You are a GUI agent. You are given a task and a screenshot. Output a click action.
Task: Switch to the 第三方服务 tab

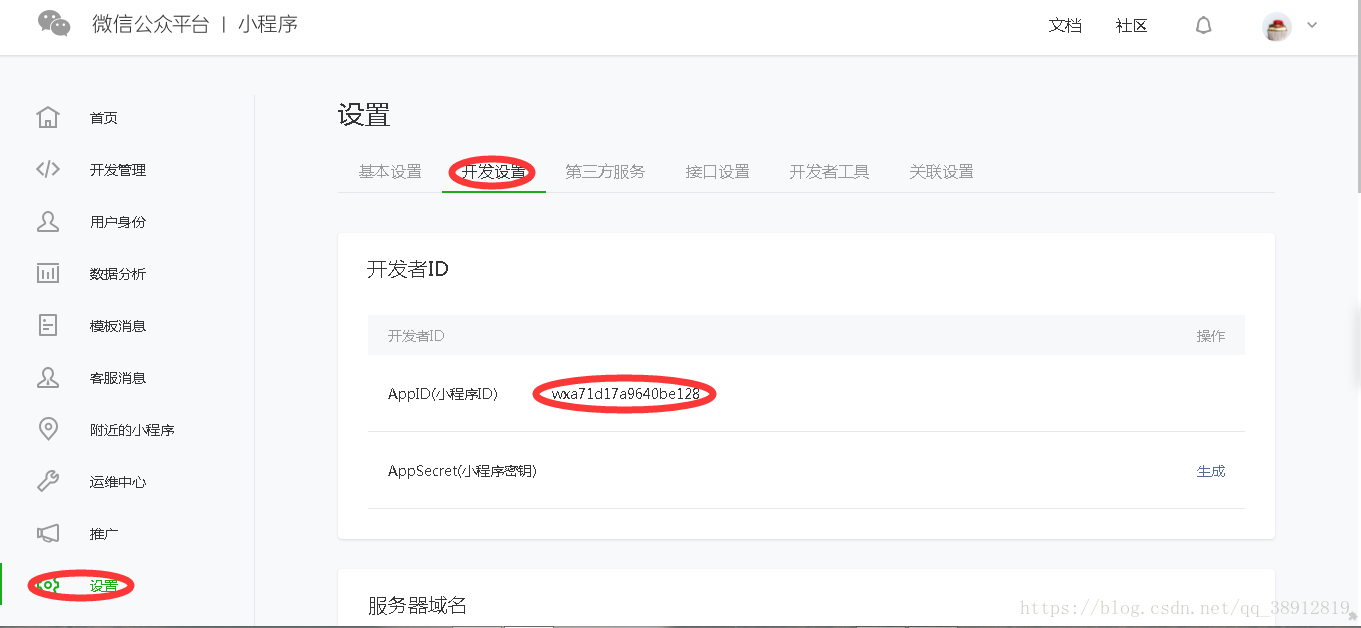pos(605,172)
